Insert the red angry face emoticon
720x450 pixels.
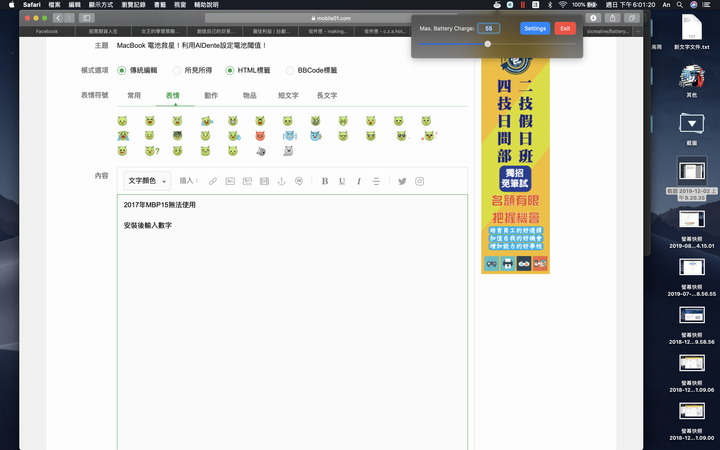point(260,136)
